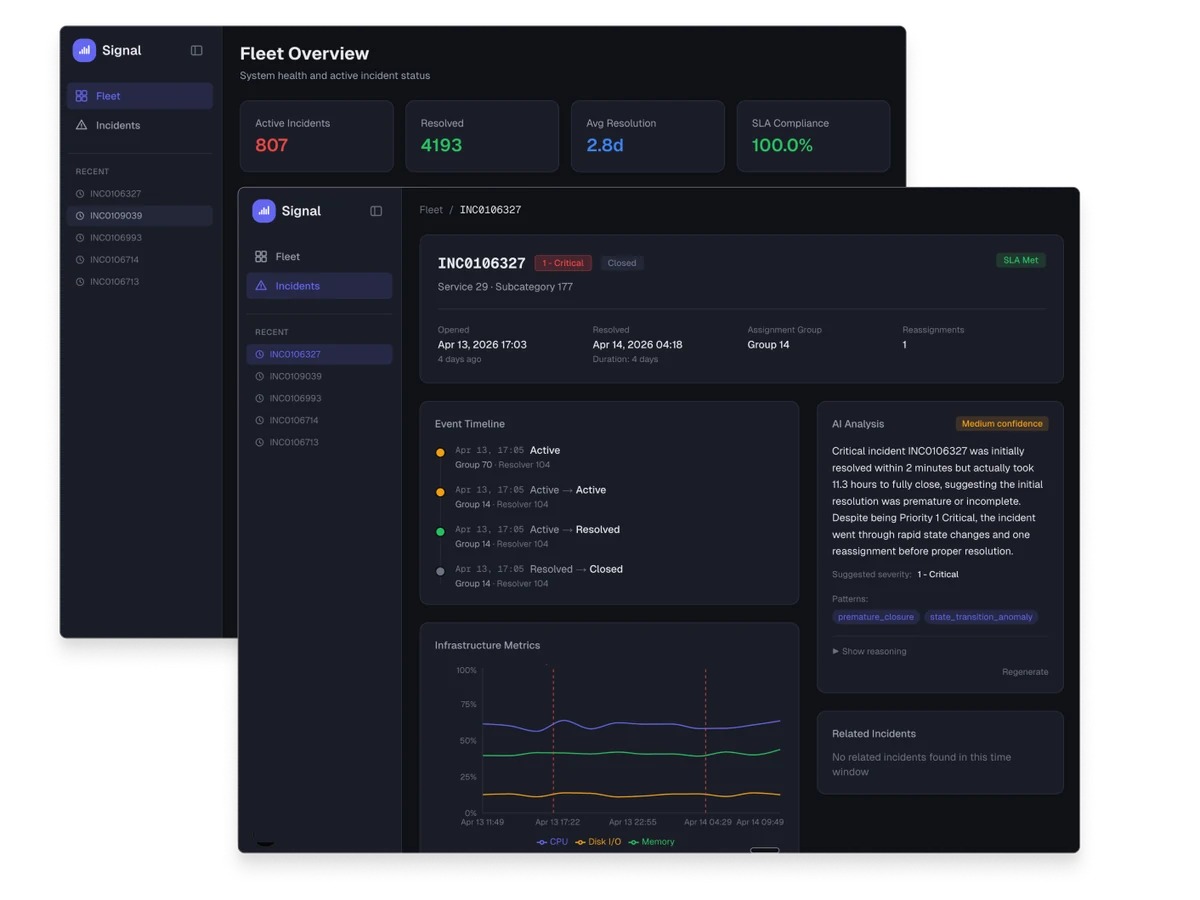Click the premature_closure pattern tag

tap(876, 617)
